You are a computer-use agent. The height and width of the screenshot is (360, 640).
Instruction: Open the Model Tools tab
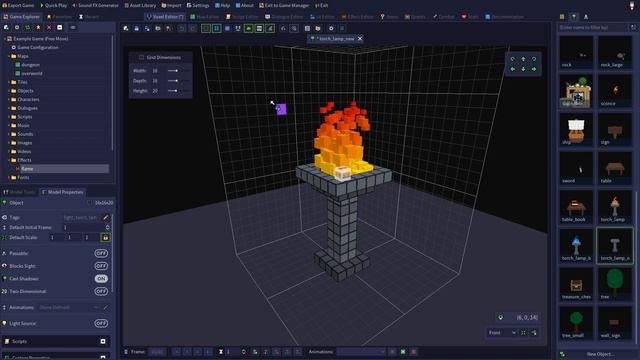click(19, 192)
